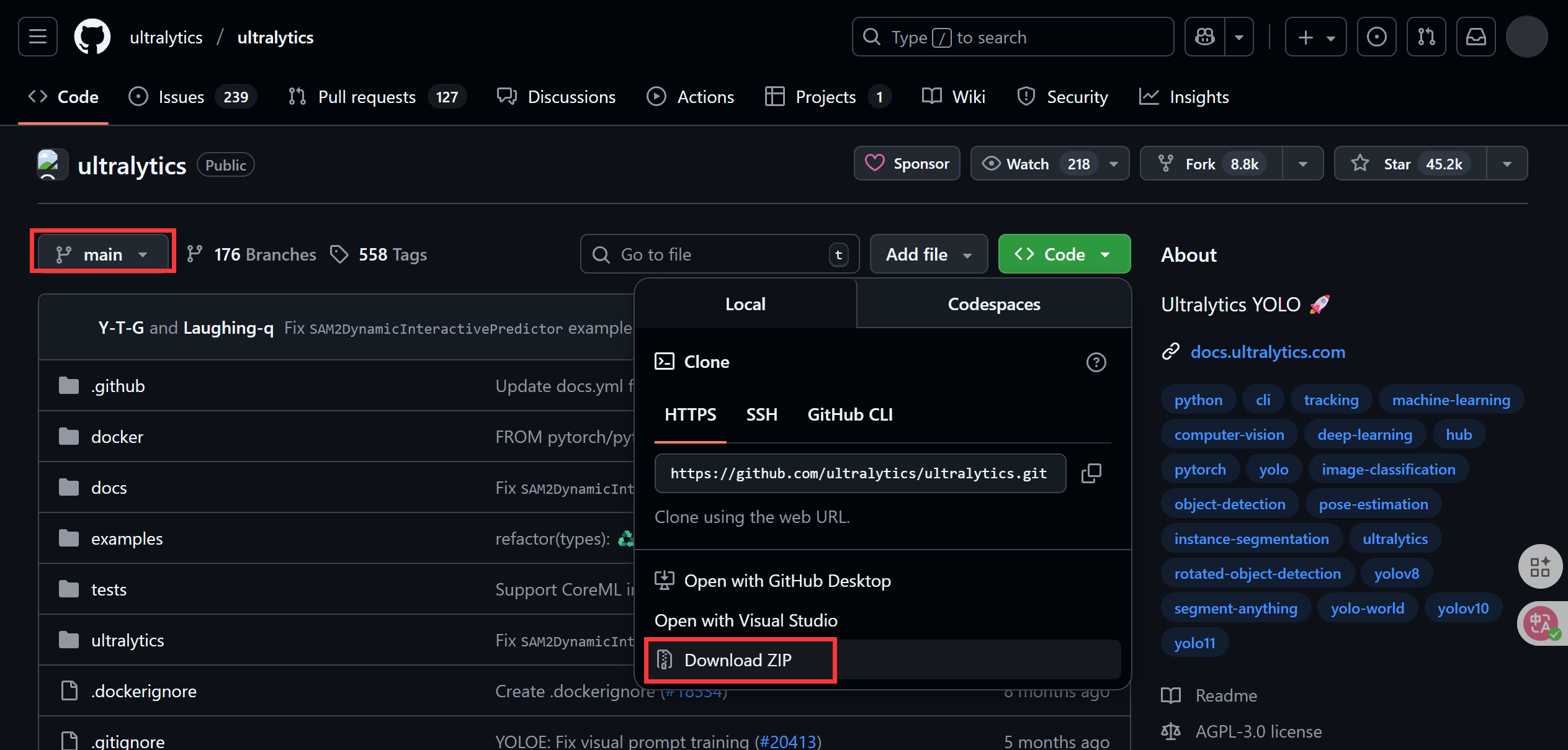Screen dimensions: 1568x750
Task: Click the segment-anything topic tag
Action: 1235,609
